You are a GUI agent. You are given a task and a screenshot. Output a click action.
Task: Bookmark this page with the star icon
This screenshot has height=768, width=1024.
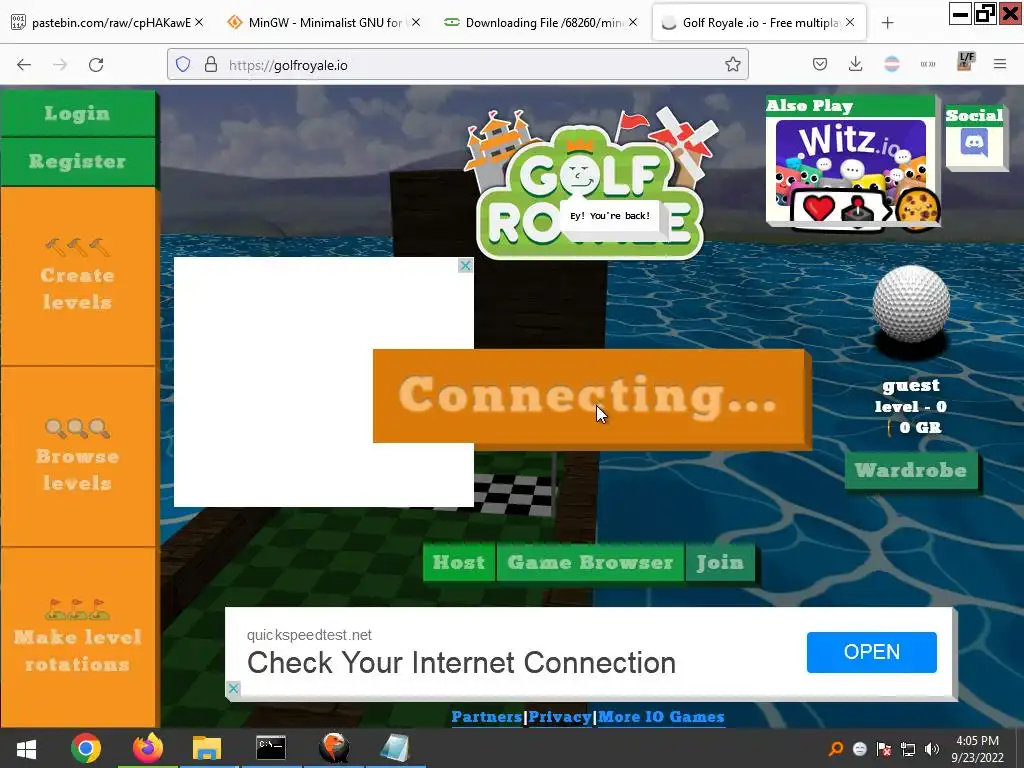tap(733, 65)
